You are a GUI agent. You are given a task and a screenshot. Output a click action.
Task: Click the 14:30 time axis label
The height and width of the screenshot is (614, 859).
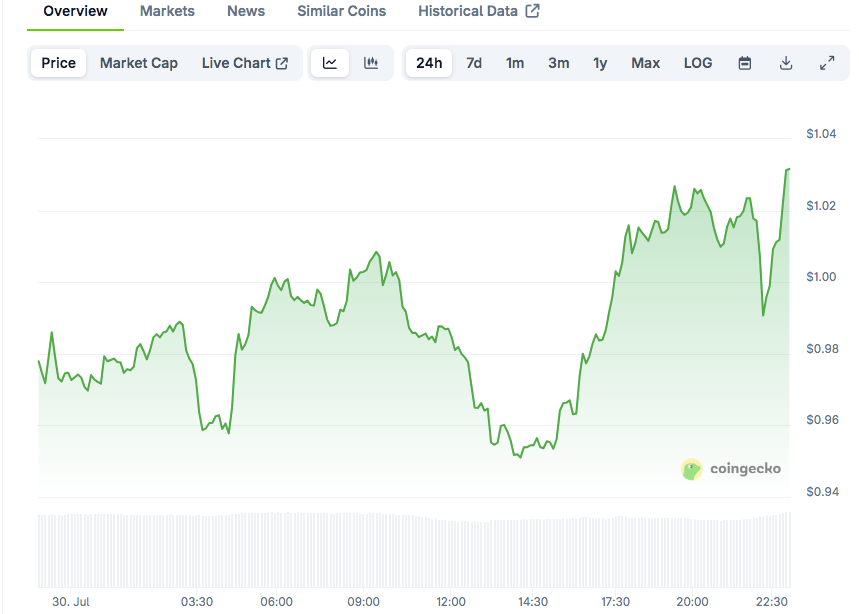[532, 601]
